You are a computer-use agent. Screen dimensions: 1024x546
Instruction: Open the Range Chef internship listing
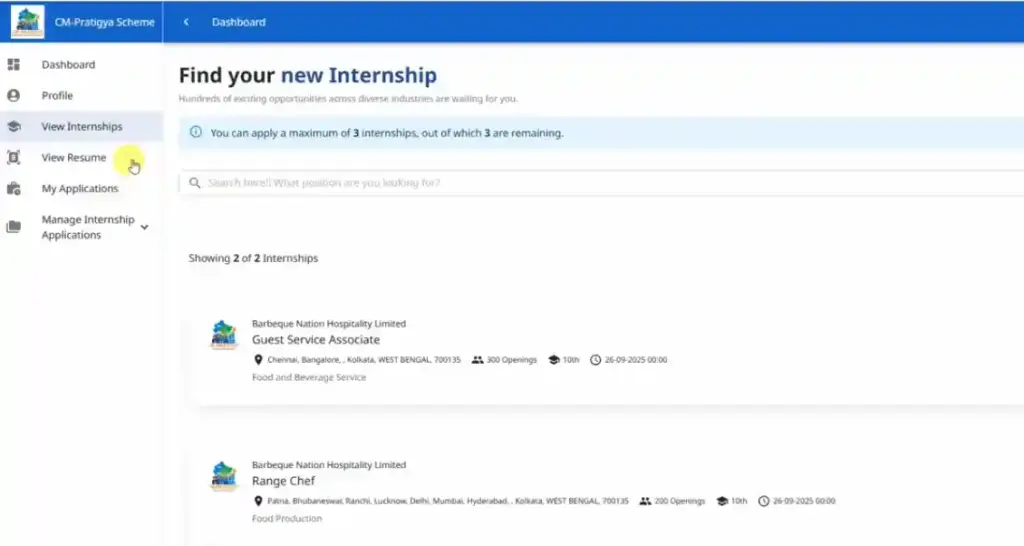283,481
